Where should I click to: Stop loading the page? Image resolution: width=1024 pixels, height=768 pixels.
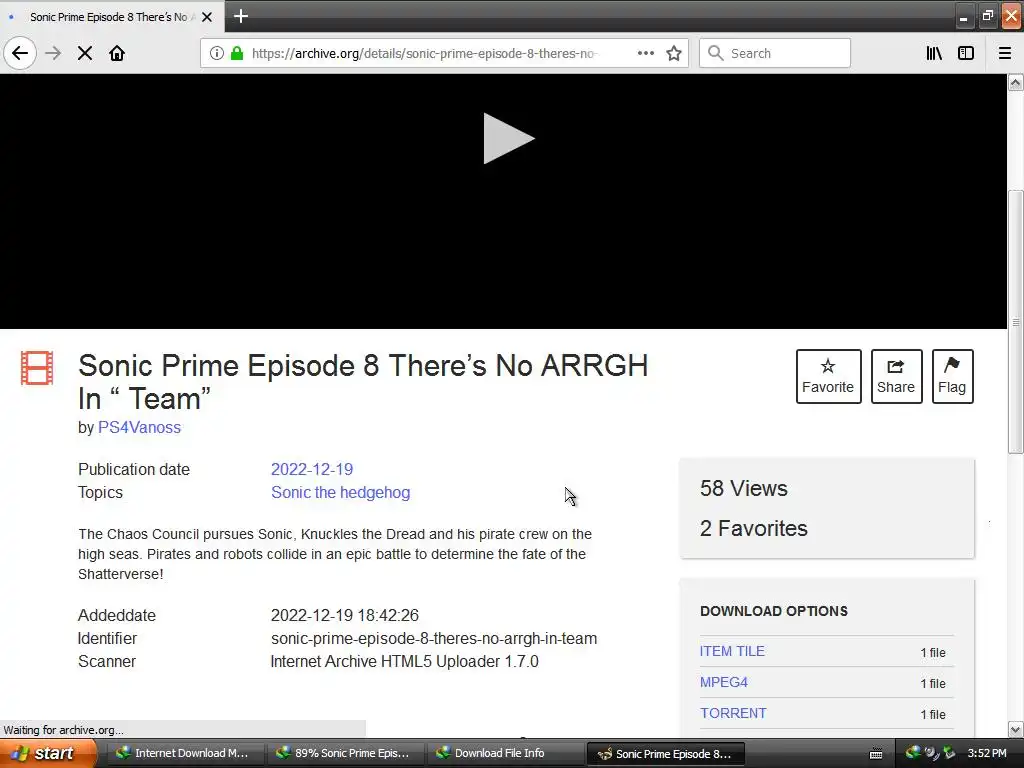click(x=85, y=53)
